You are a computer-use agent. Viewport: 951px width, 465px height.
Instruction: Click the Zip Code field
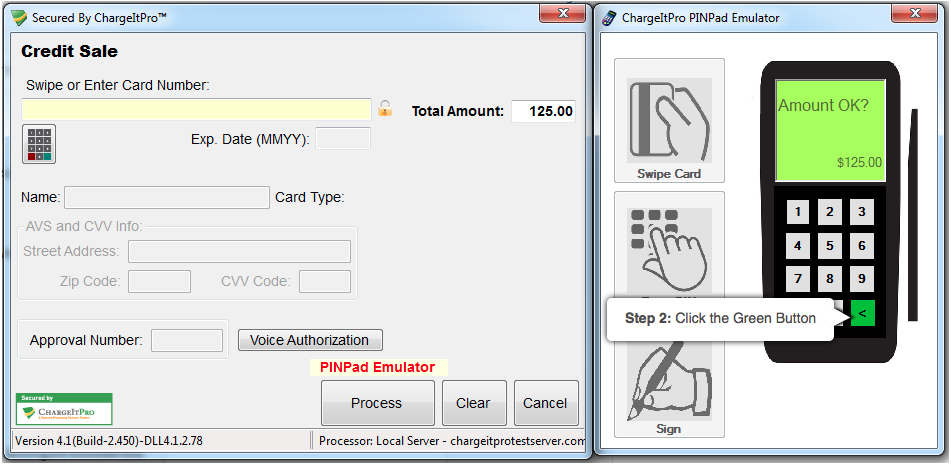click(x=160, y=281)
